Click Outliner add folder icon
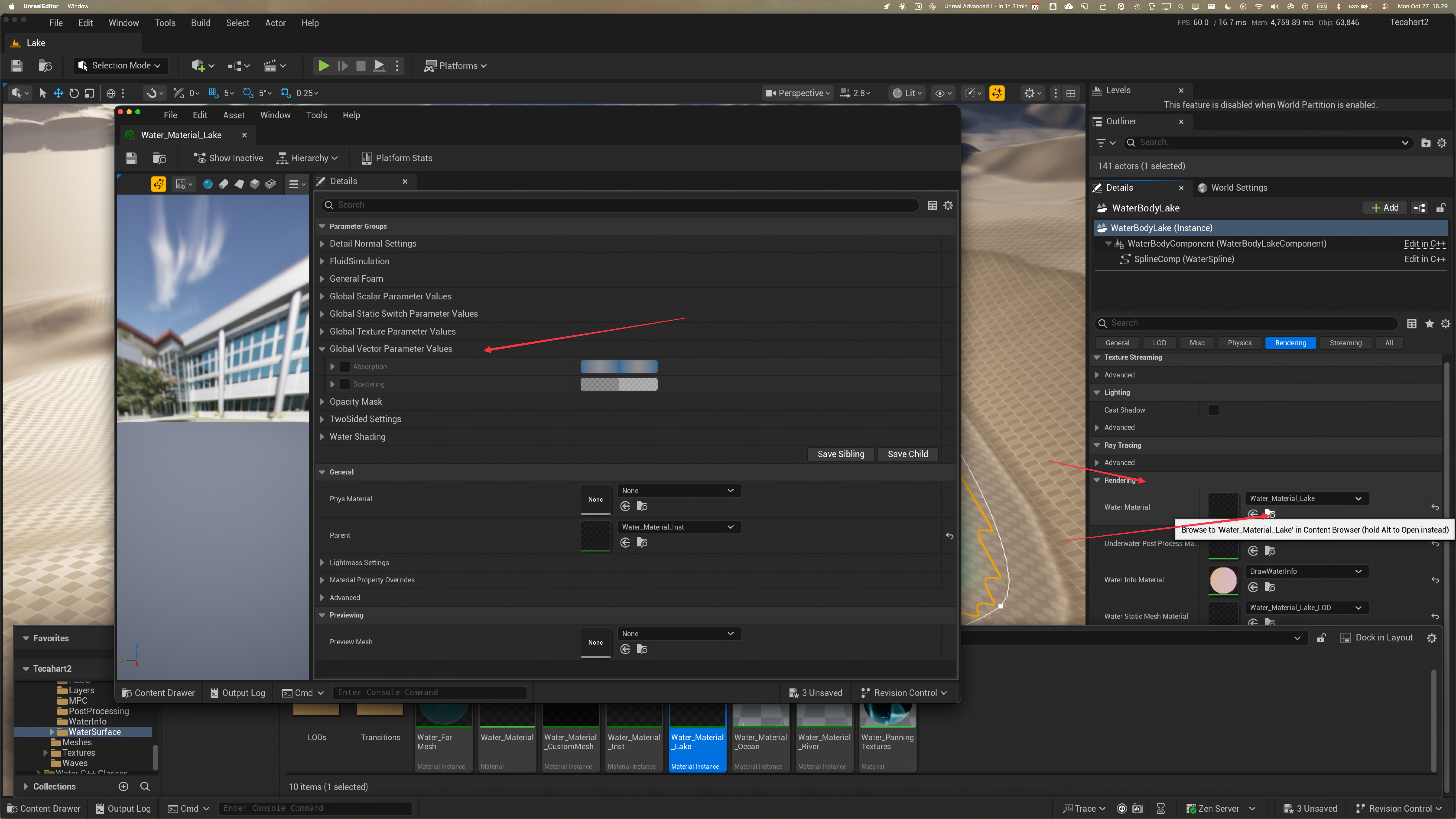1456x819 pixels. (1426, 143)
